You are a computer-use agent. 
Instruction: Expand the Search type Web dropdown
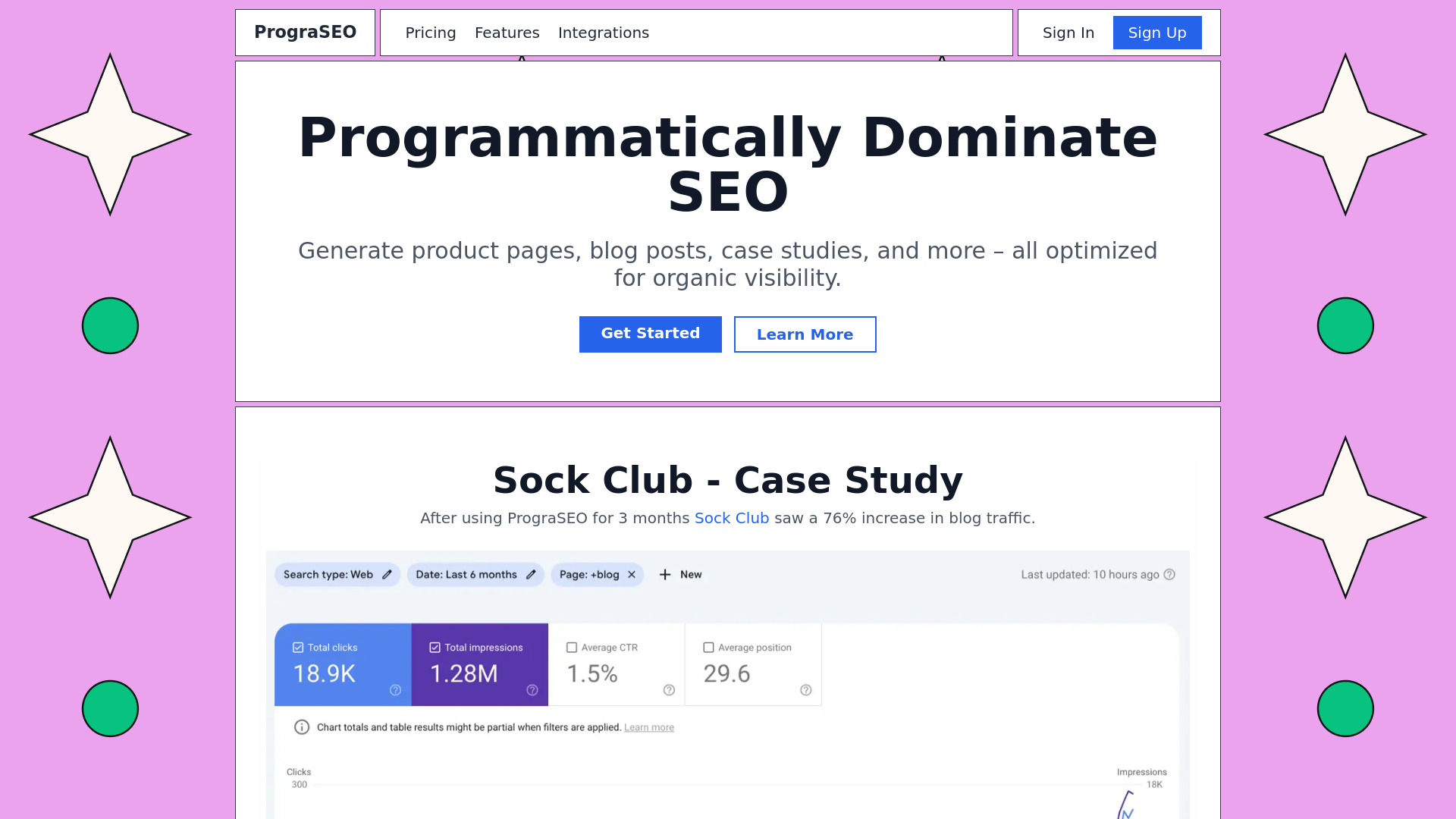pos(338,574)
